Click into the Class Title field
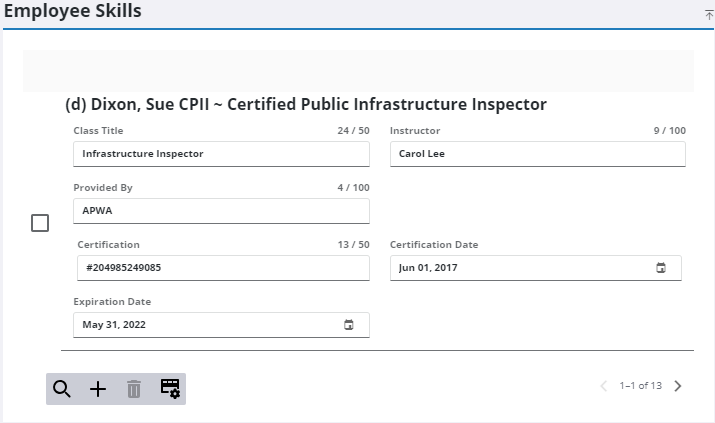715x423 pixels. click(220, 154)
